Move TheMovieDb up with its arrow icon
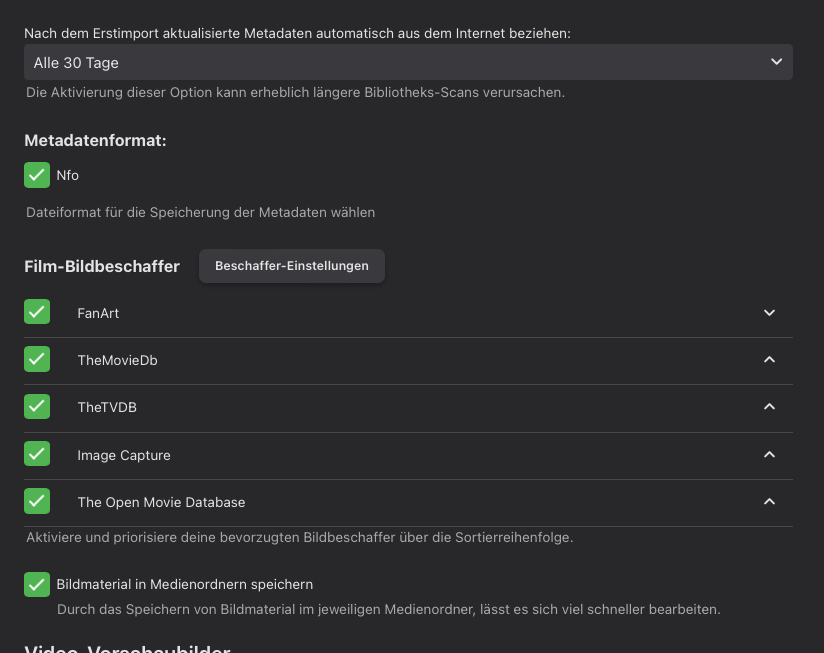 tap(769, 360)
